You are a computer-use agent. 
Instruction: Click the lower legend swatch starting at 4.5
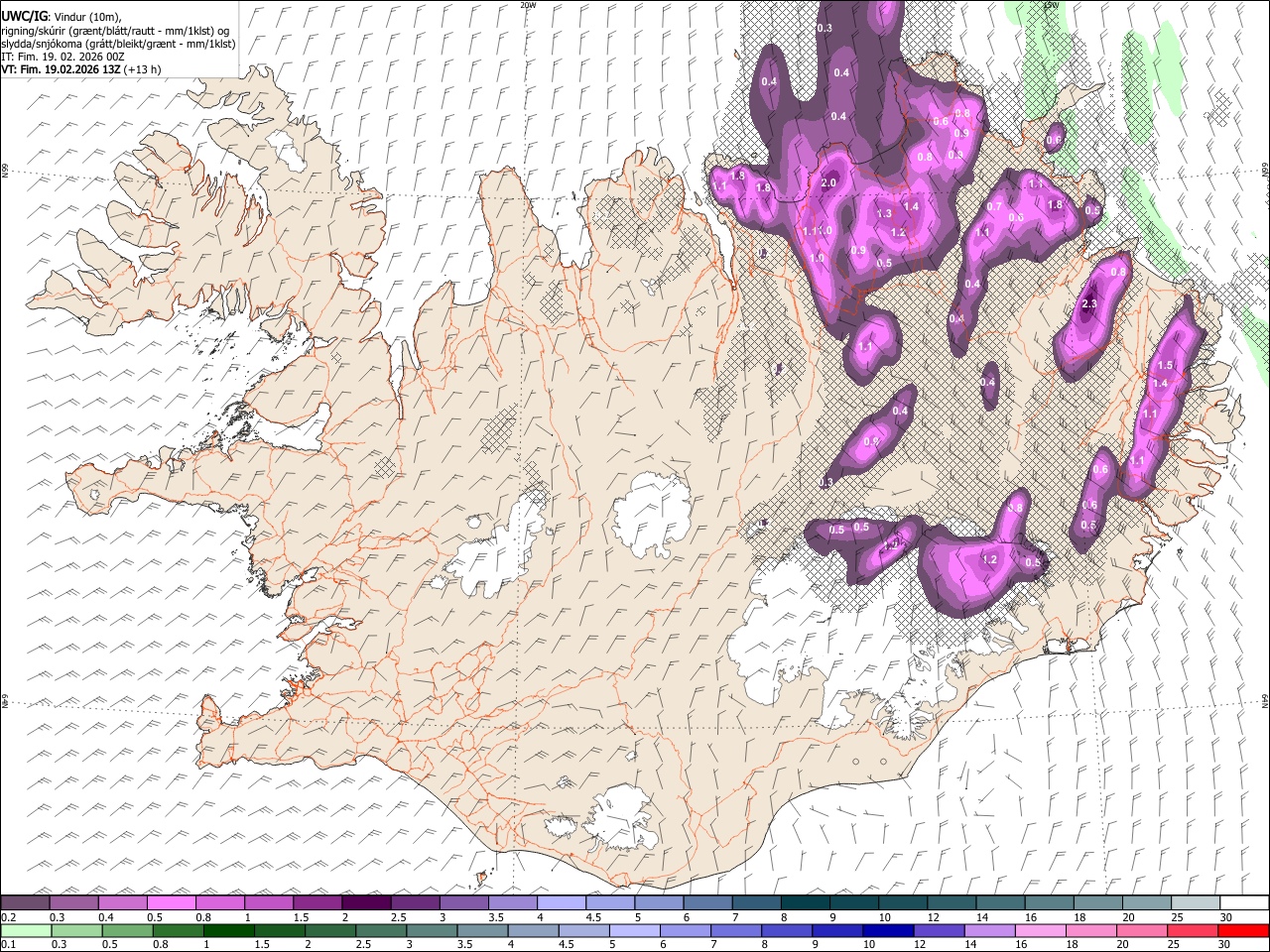[584, 930]
